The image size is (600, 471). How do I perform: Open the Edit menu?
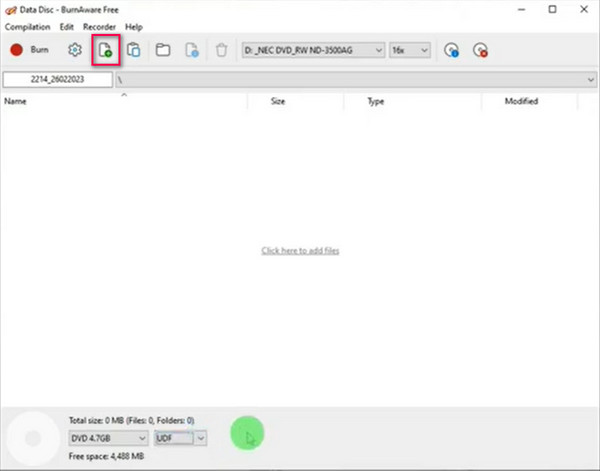[x=67, y=27]
